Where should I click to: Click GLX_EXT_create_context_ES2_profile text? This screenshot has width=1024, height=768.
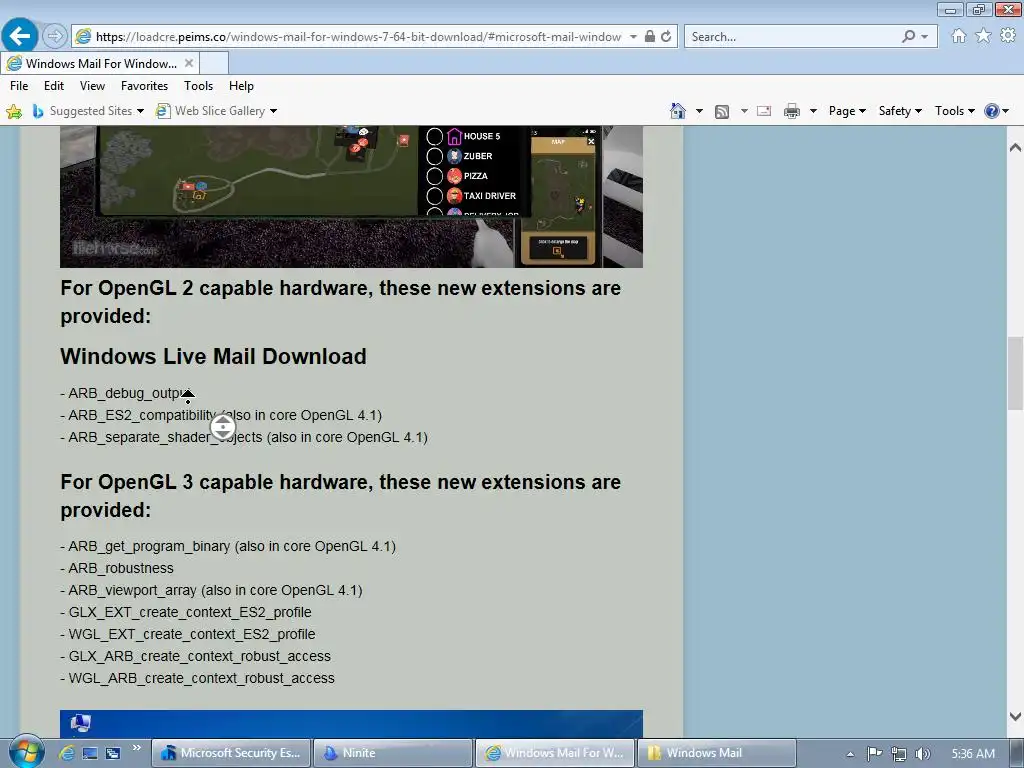pos(190,612)
